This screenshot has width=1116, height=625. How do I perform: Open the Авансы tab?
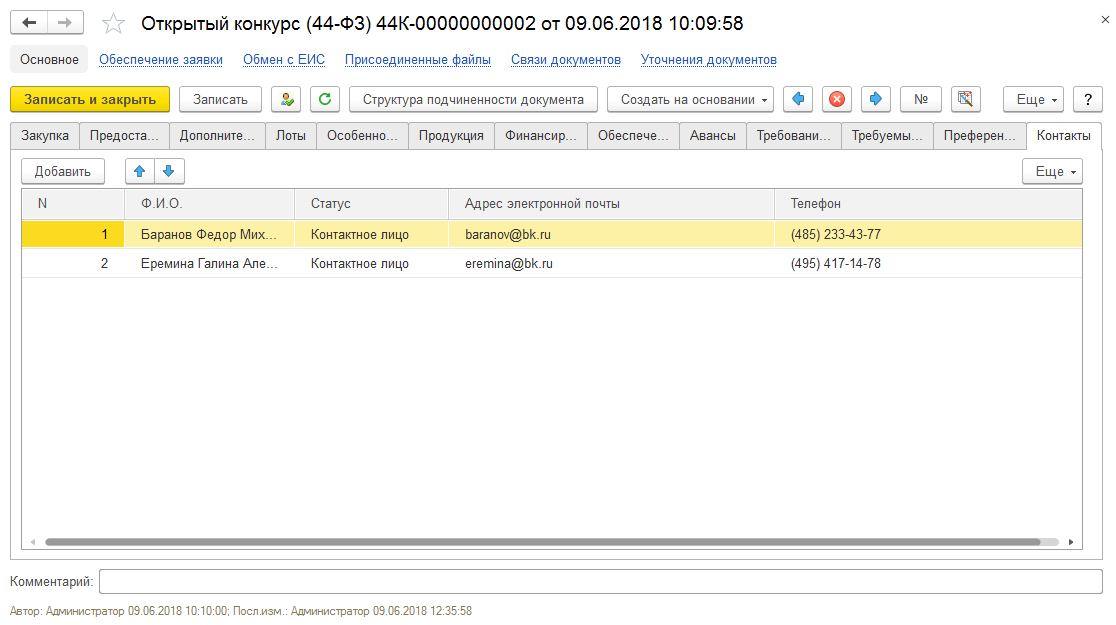(x=712, y=136)
